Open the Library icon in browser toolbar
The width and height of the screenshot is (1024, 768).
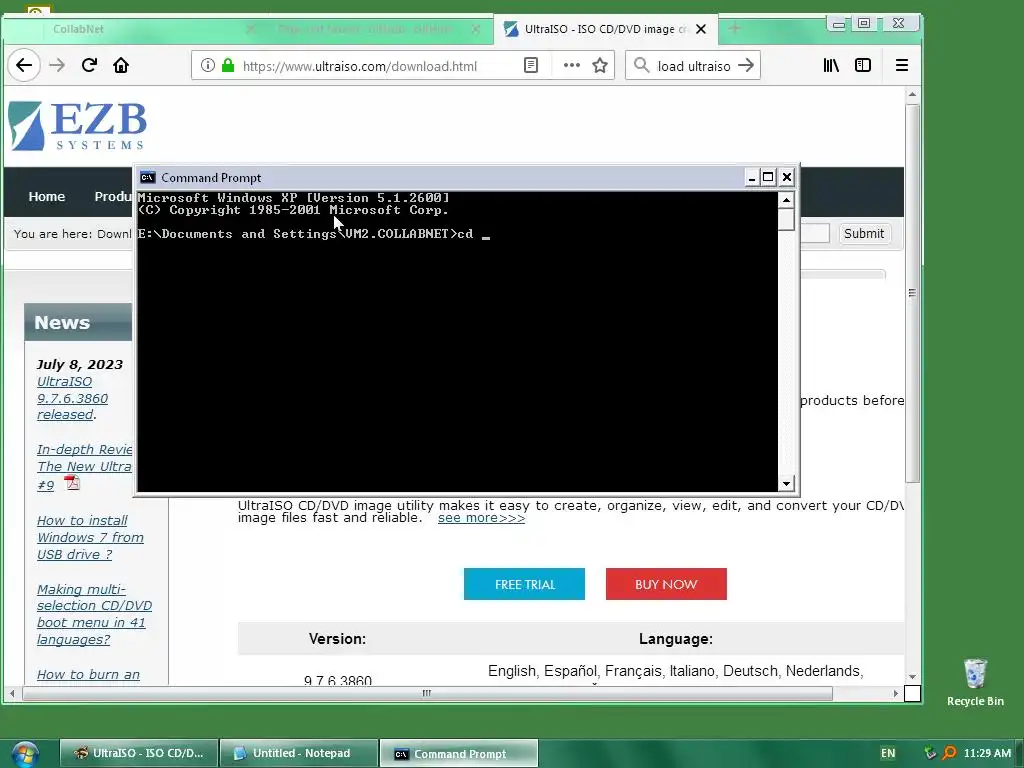pos(831,65)
